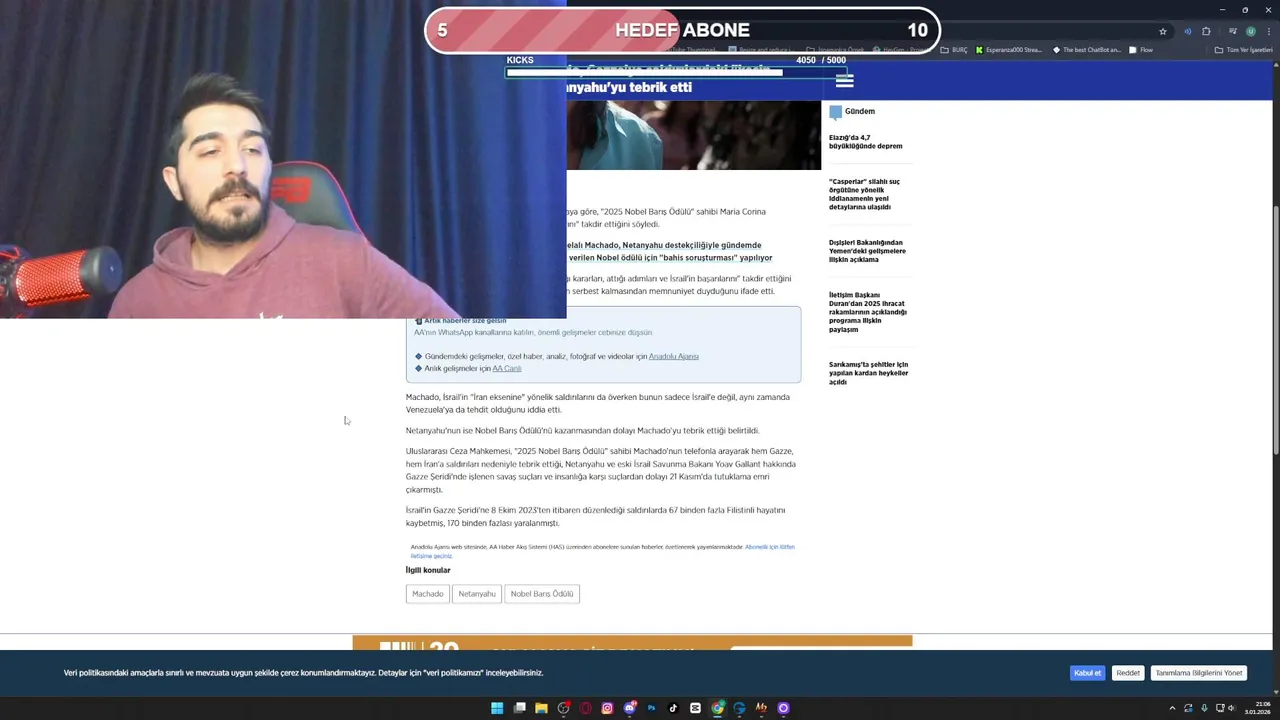Click the Gündem section heading

859,111
